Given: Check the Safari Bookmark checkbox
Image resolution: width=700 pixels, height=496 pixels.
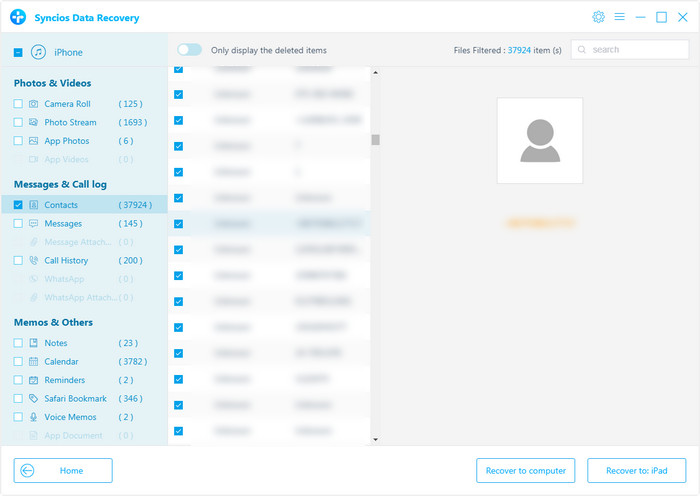Looking at the screenshot, I should tap(18, 399).
